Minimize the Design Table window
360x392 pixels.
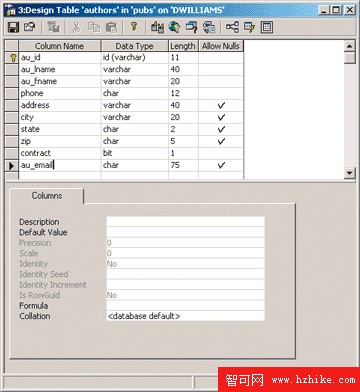tap(324, 10)
